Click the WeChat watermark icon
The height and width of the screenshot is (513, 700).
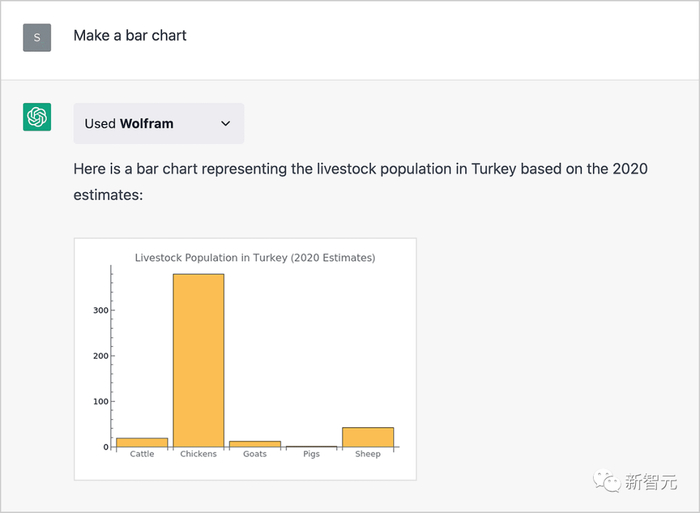pyautogui.click(x=606, y=482)
